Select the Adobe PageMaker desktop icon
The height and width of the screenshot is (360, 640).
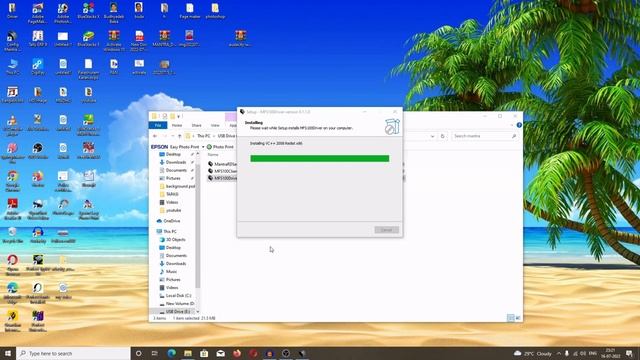(x=38, y=13)
